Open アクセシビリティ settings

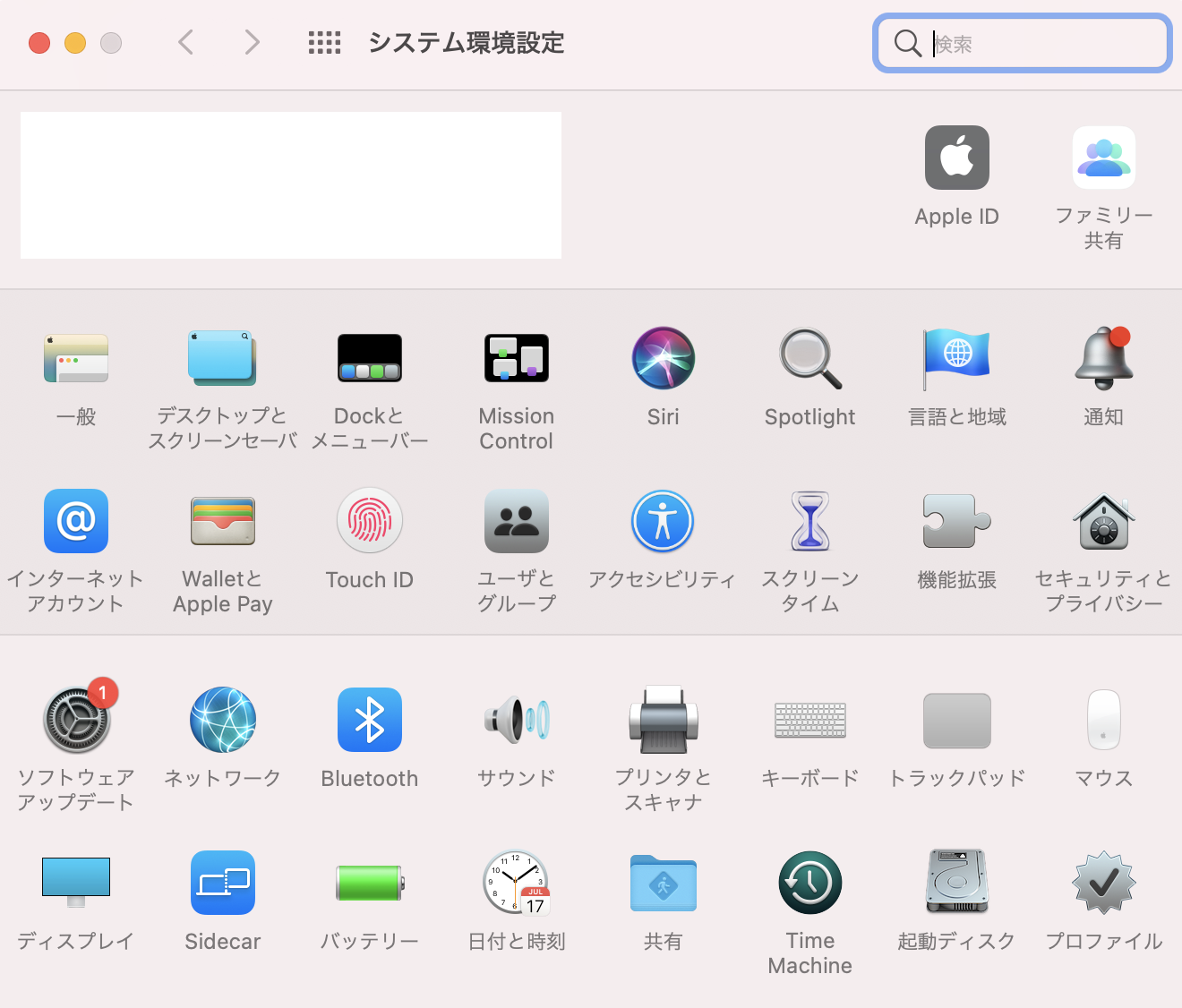point(663,521)
